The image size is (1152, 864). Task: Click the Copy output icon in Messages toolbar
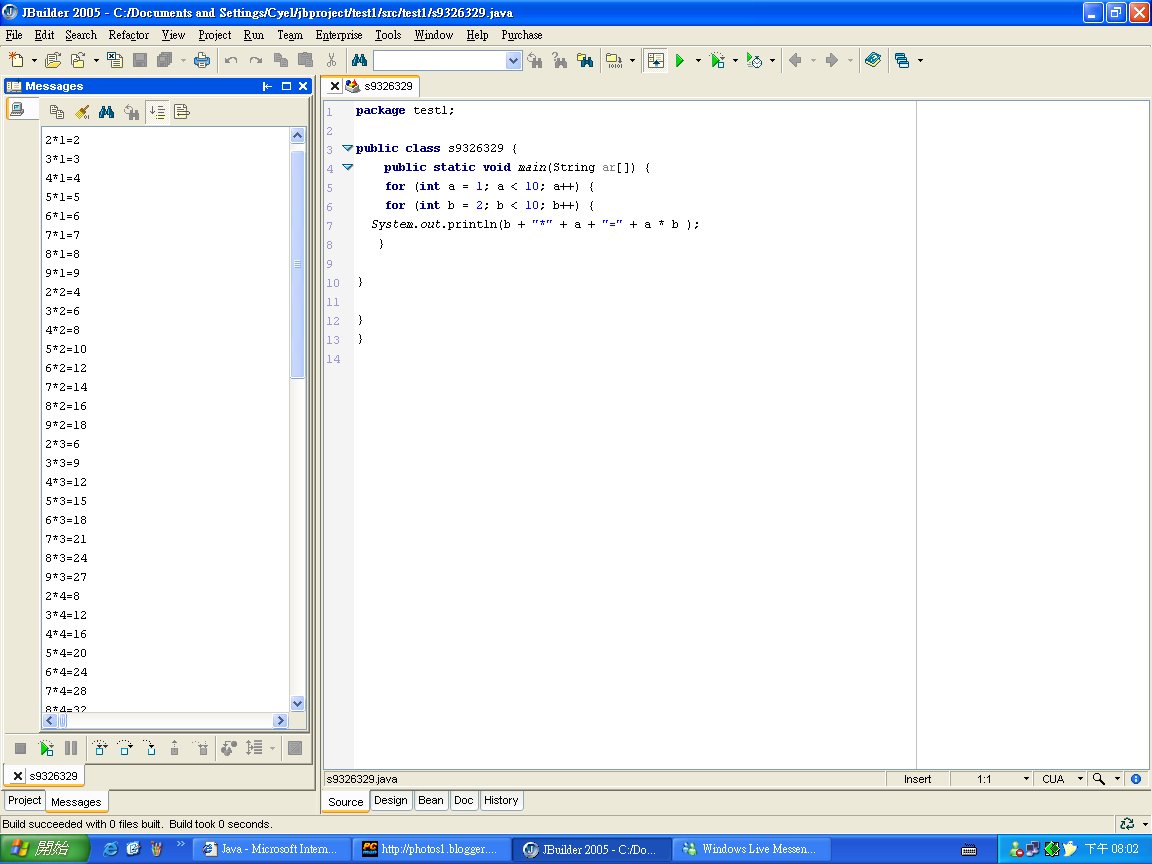57,112
